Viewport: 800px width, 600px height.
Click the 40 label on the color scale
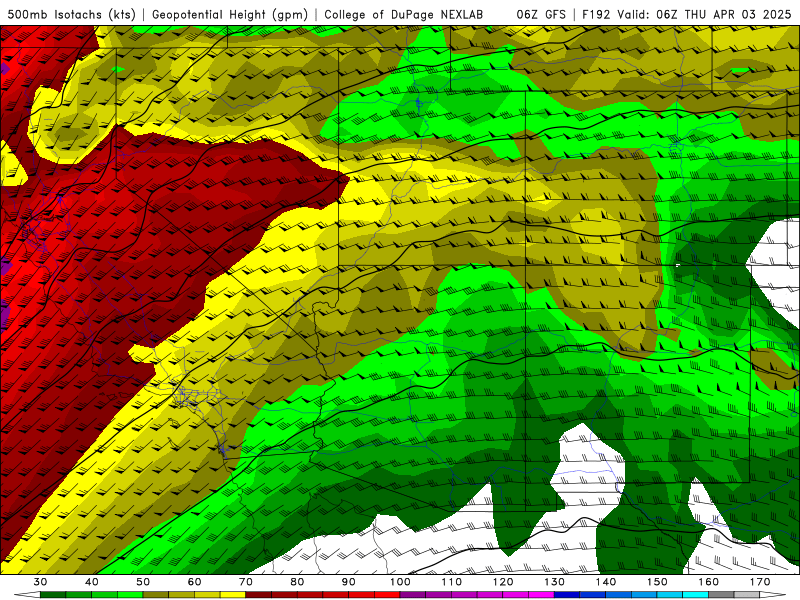[x=92, y=582]
